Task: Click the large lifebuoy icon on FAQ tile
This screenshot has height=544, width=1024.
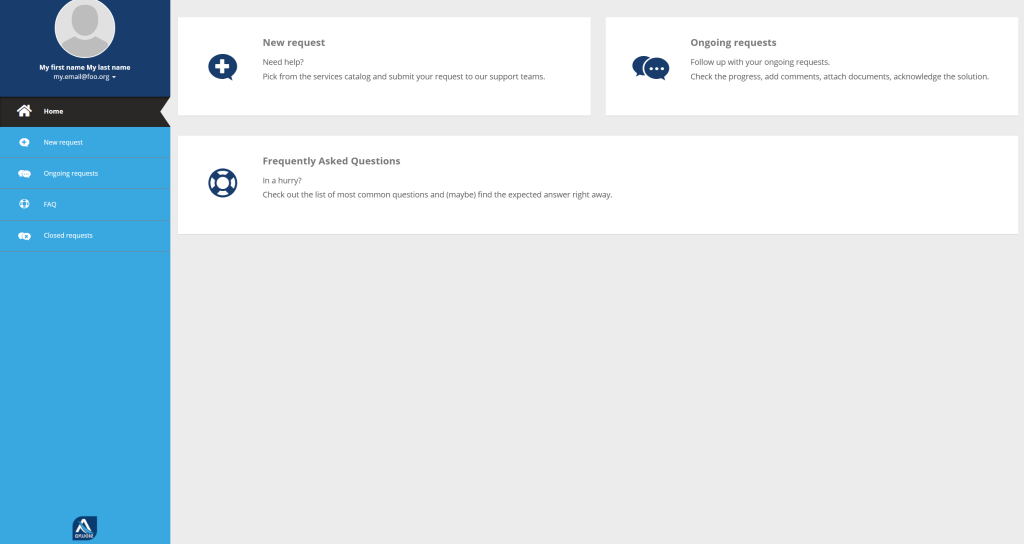Action: (223, 183)
